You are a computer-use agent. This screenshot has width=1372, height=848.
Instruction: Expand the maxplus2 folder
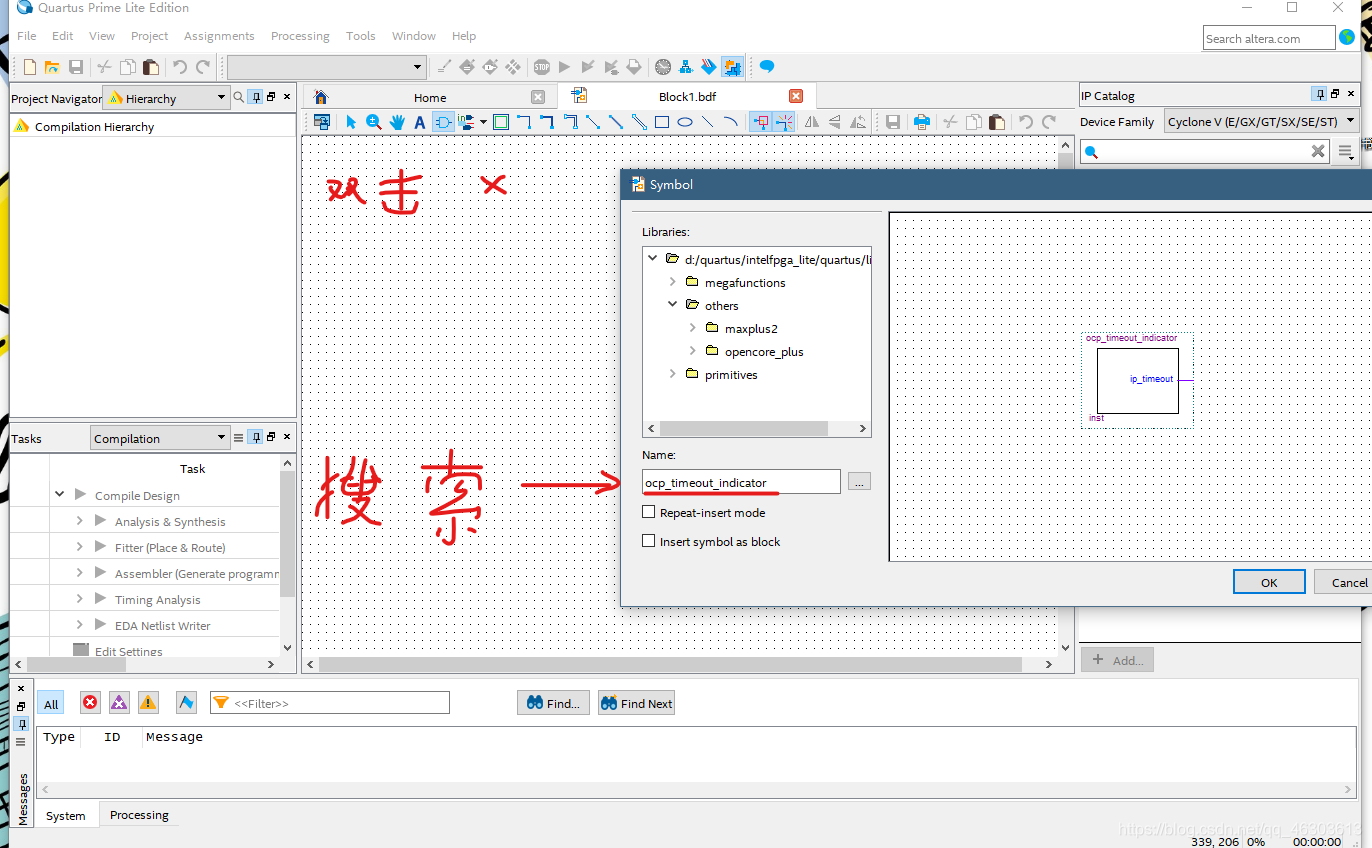(x=693, y=328)
